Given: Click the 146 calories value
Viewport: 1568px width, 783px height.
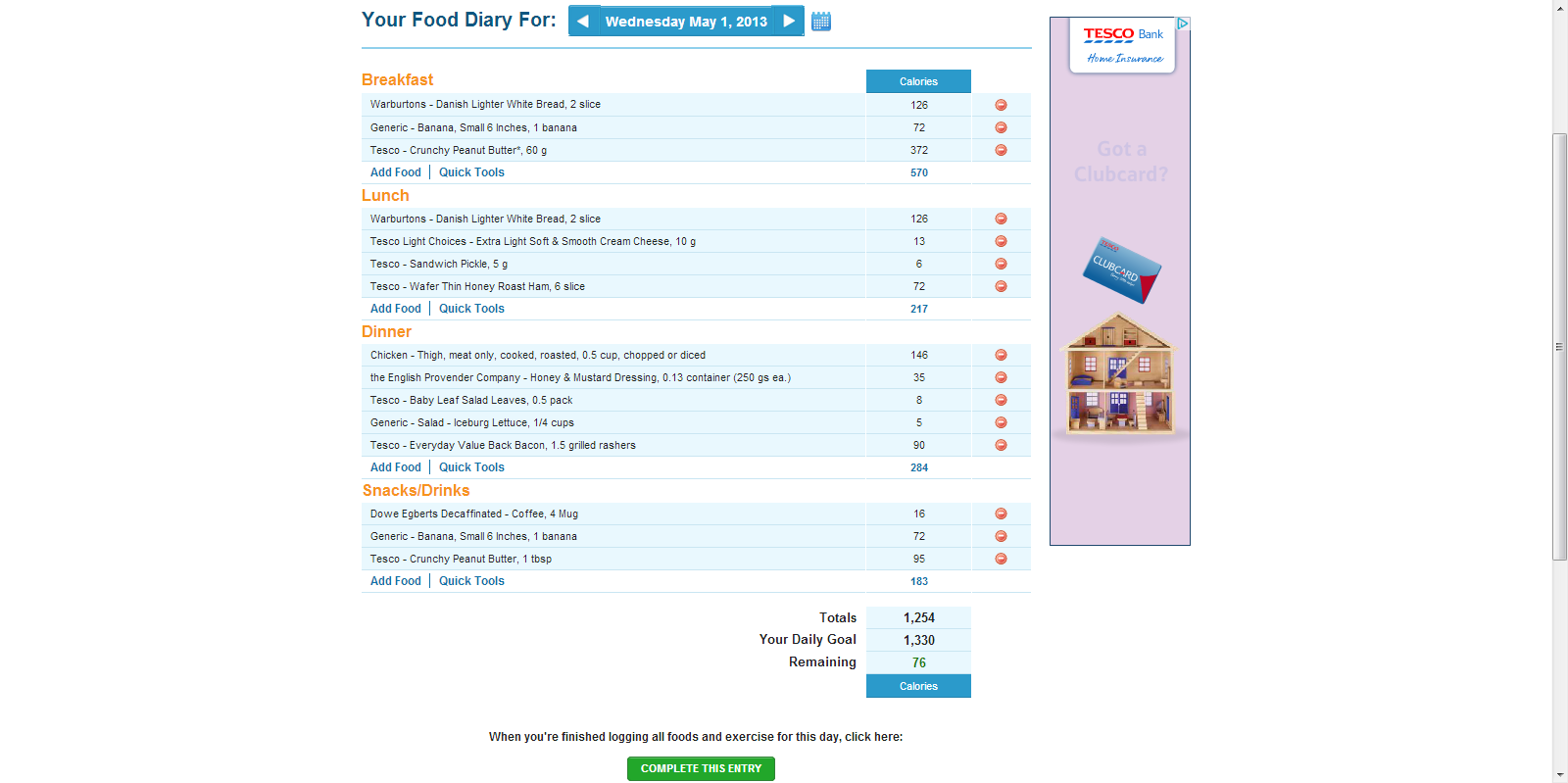Looking at the screenshot, I should tap(918, 355).
